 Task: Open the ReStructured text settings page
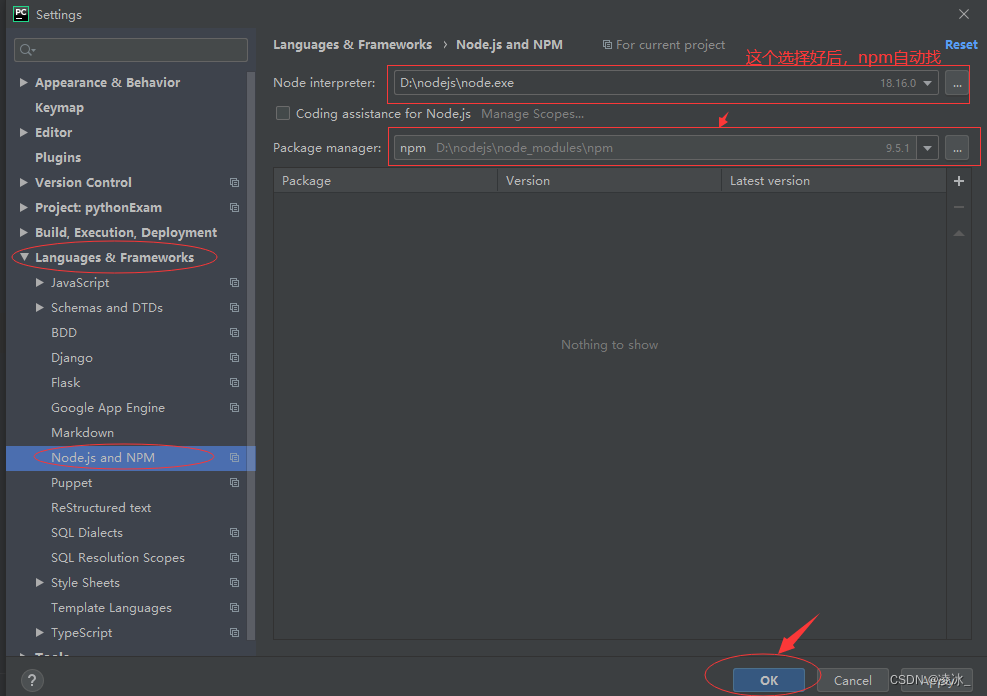[x=101, y=508]
